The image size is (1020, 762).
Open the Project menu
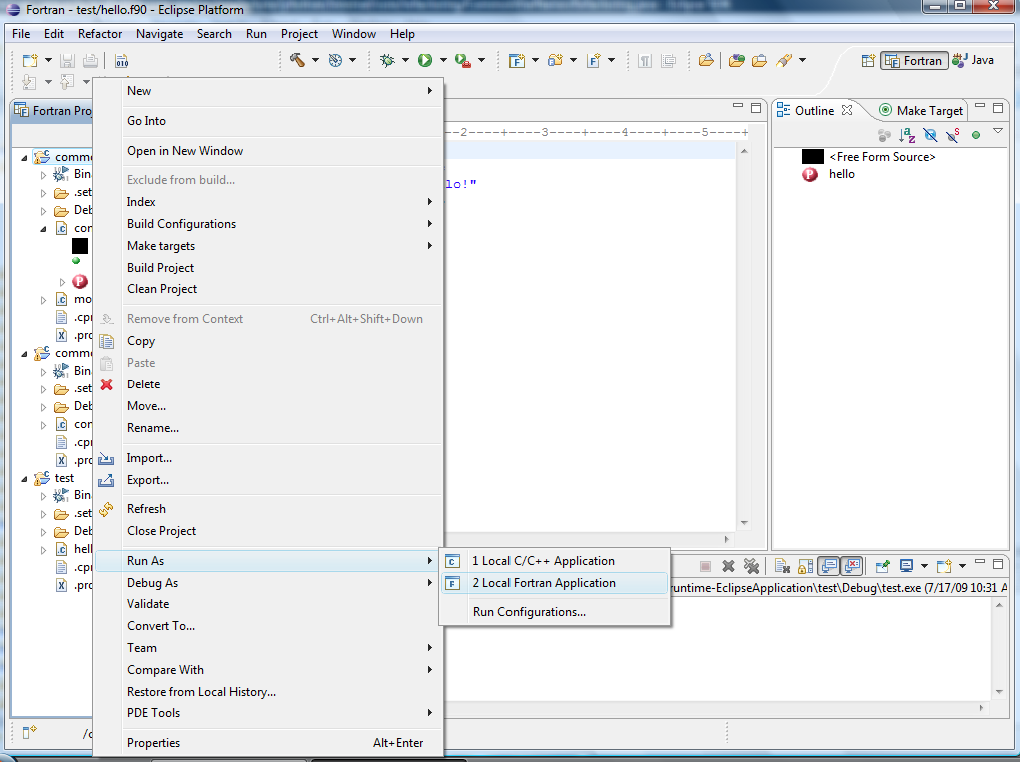(299, 34)
